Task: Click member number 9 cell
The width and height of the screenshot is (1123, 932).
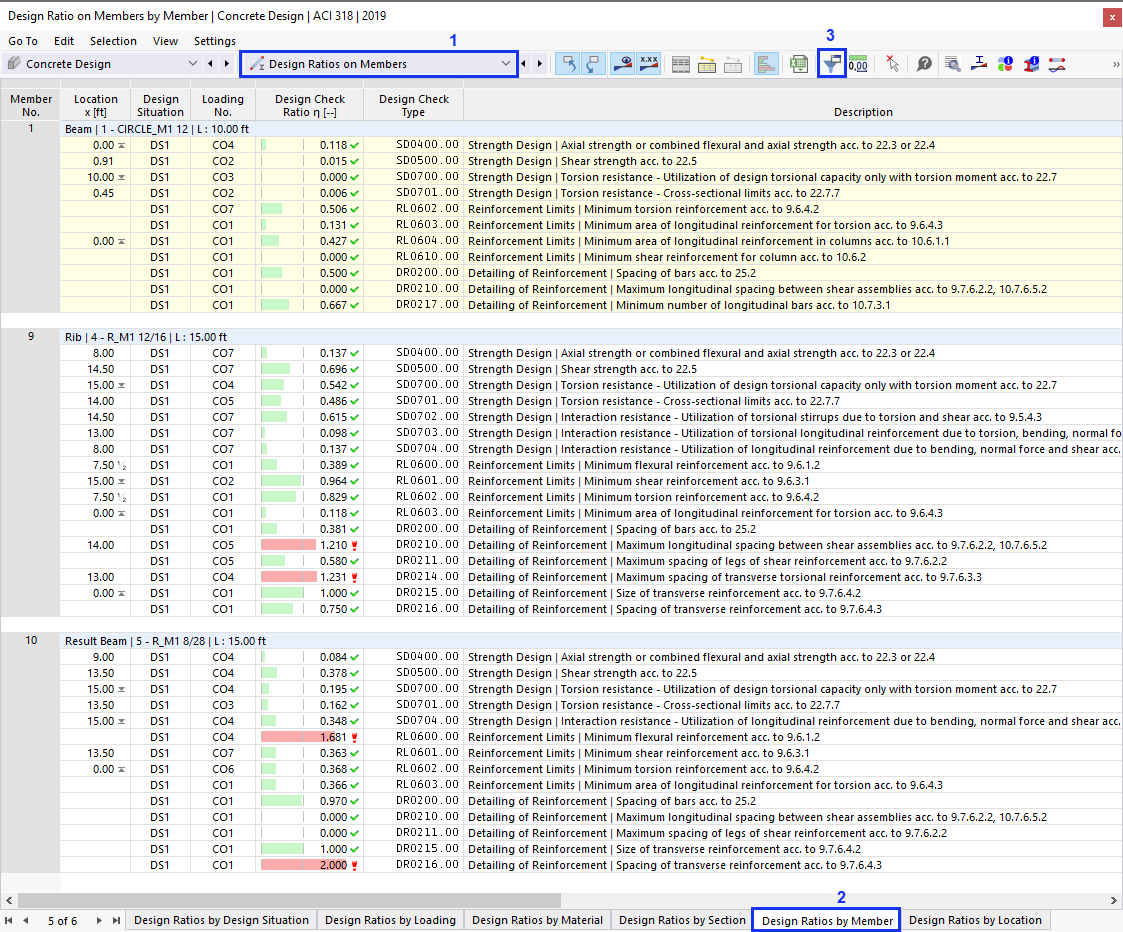Action: coord(31,336)
